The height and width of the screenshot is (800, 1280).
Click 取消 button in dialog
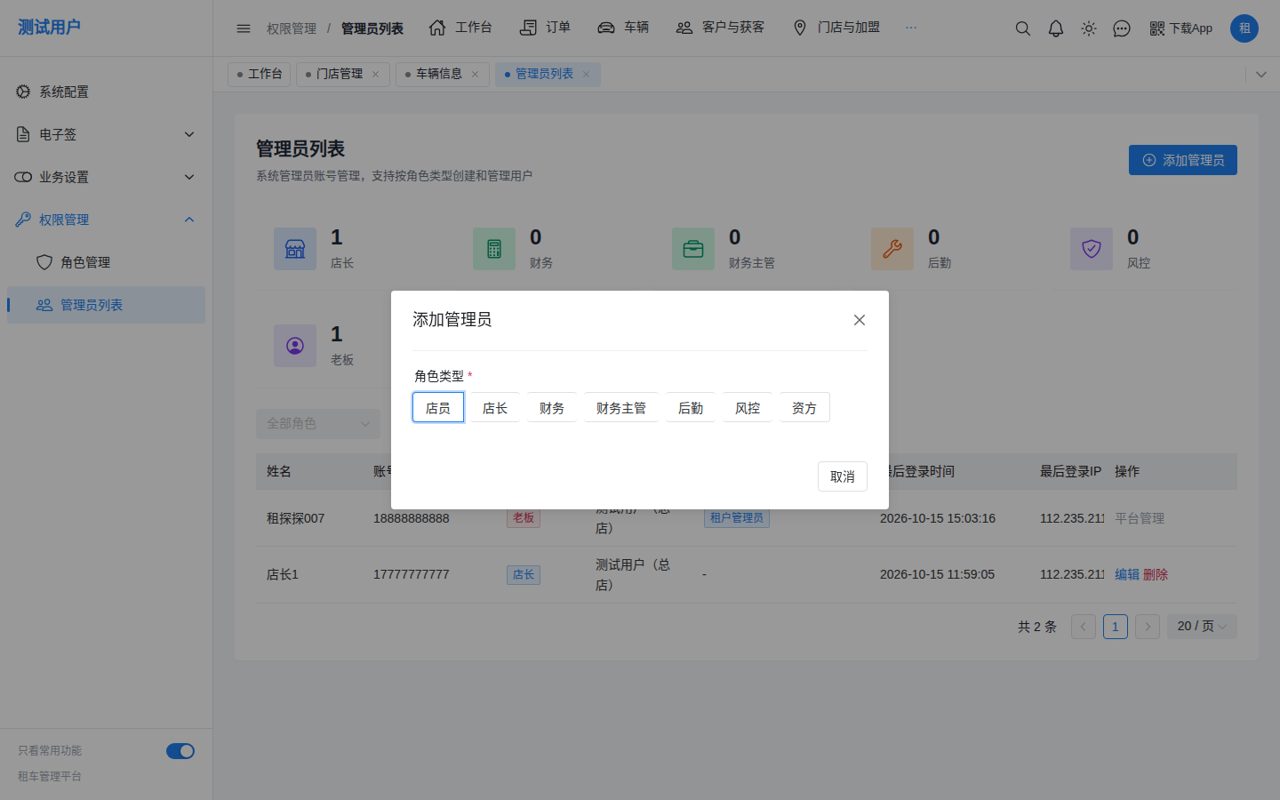coord(843,476)
